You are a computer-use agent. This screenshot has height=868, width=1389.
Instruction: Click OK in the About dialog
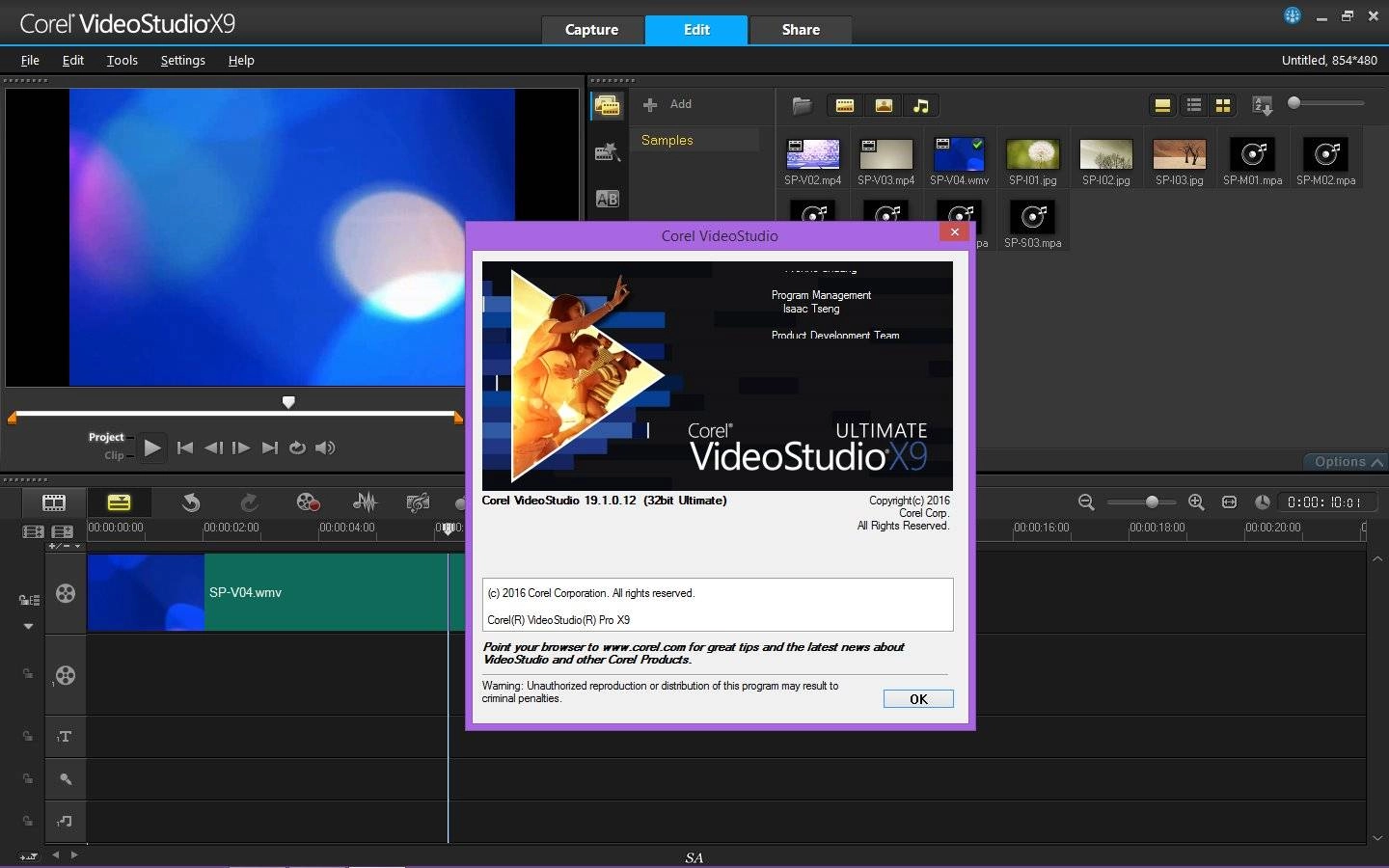918,699
